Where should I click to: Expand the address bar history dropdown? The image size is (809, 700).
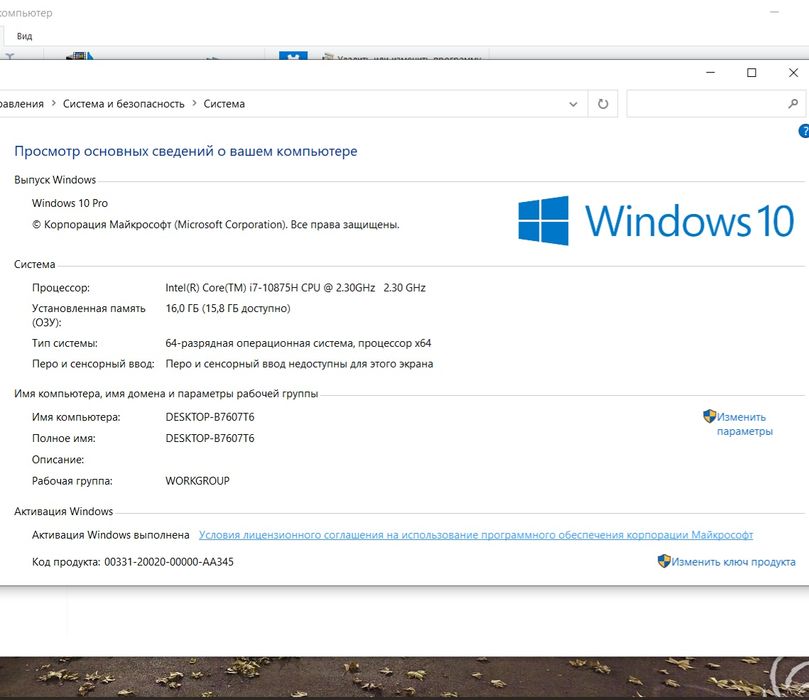573,104
